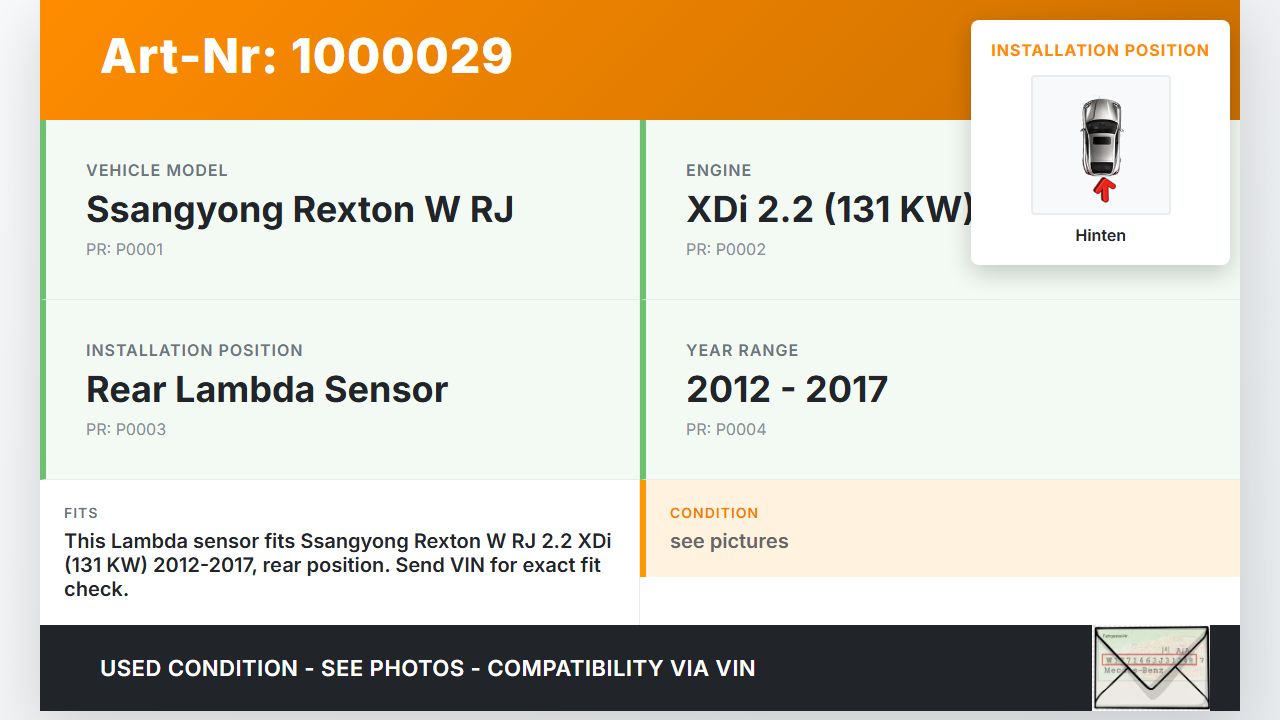The image size is (1280, 720).
Task: Click the red arrow under the car
Action: click(1104, 189)
